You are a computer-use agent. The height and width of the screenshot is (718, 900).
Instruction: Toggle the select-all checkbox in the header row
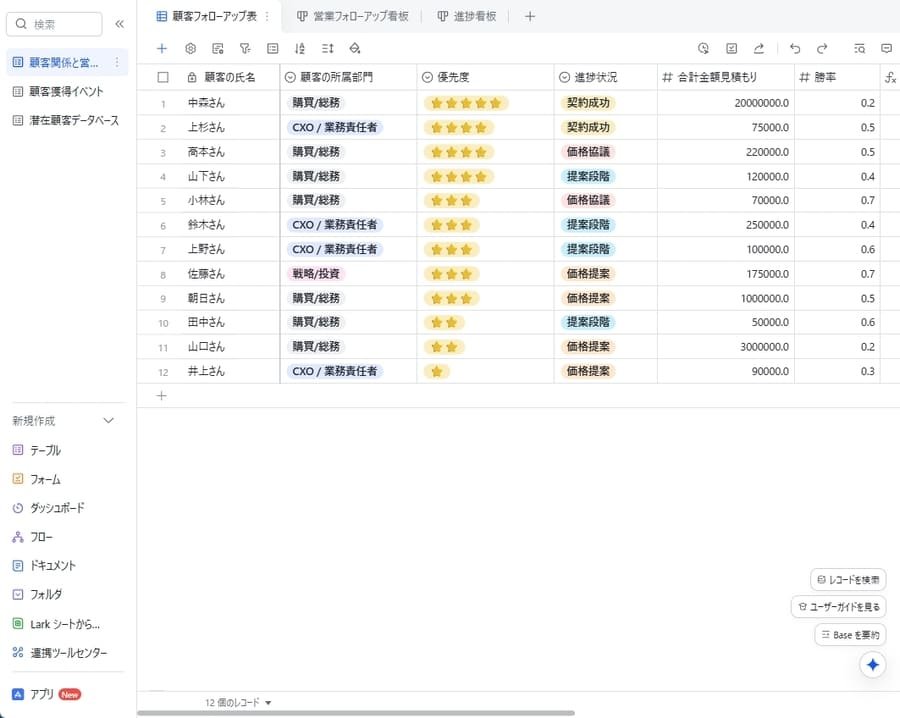[x=162, y=76]
